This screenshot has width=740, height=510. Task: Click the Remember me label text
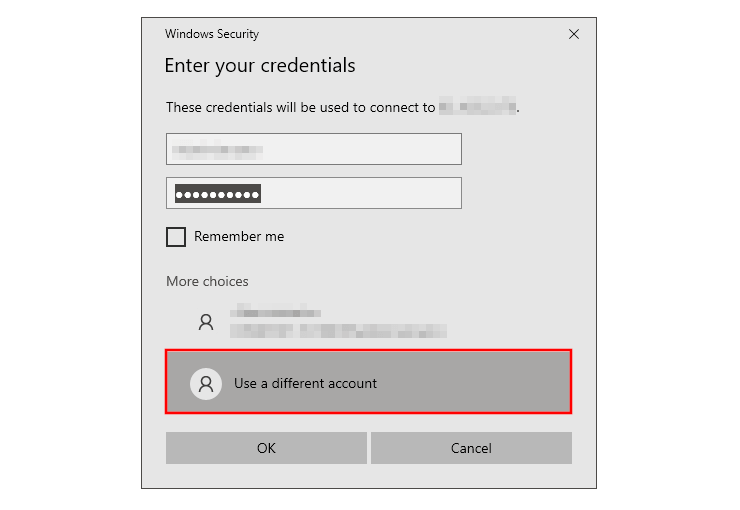tap(239, 237)
